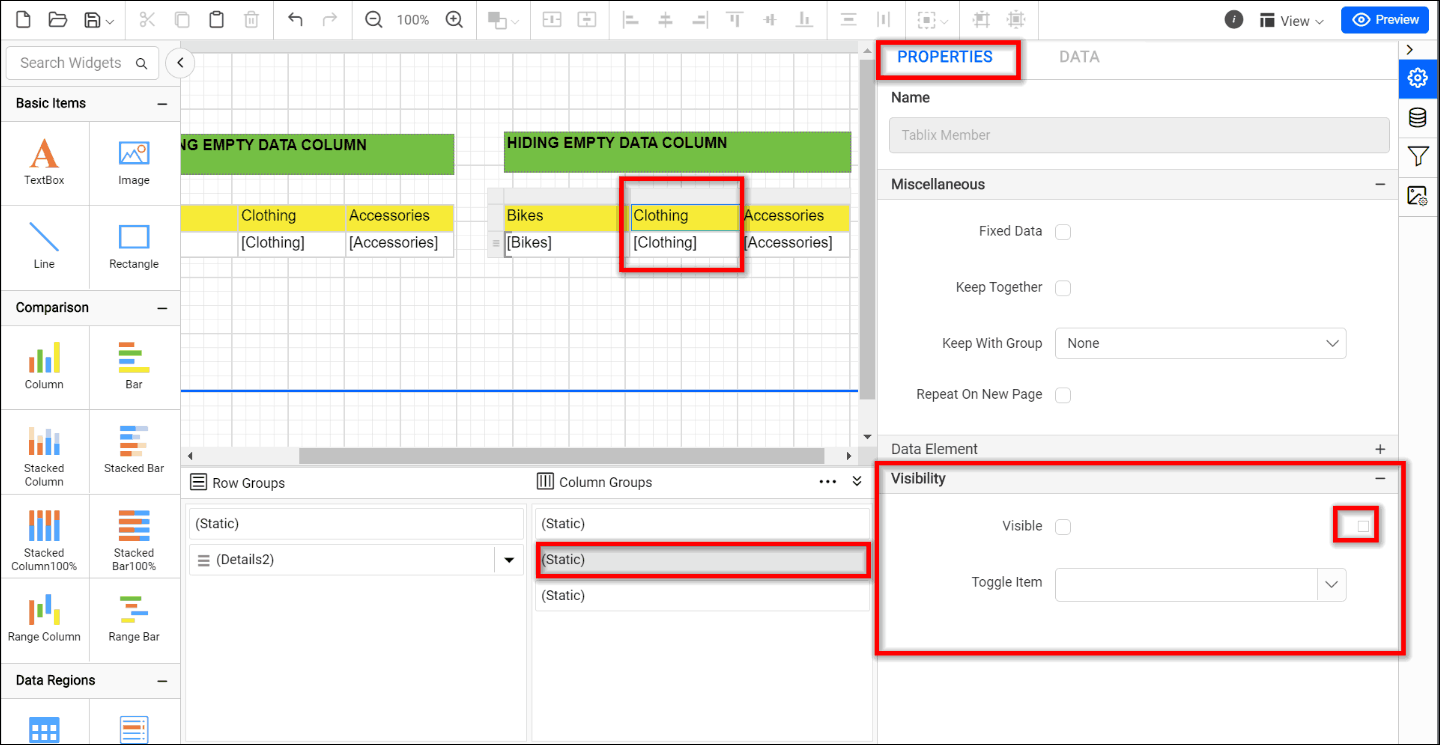
Task: Select the Rectangle widget
Action: click(134, 246)
